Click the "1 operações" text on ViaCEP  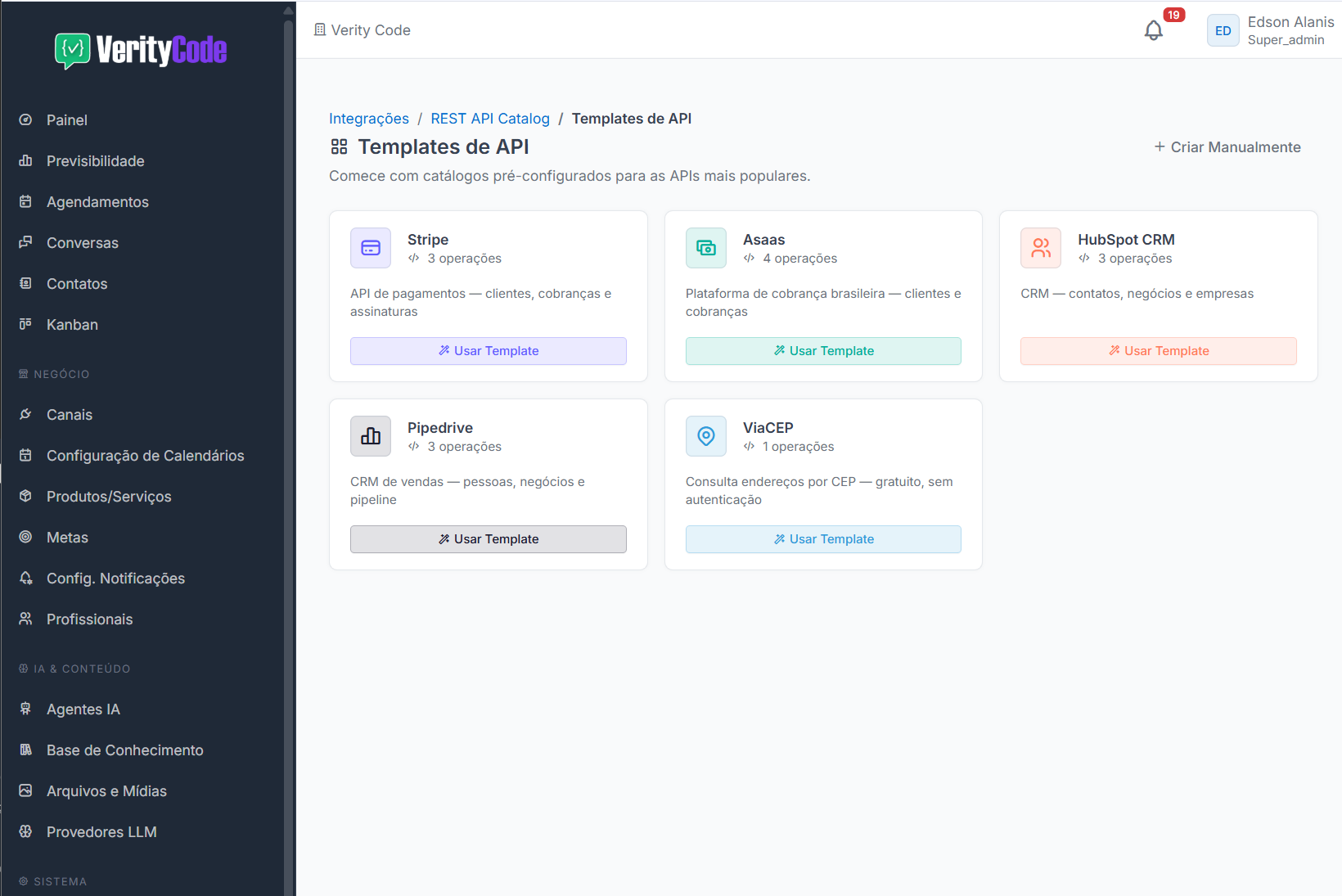coord(799,447)
